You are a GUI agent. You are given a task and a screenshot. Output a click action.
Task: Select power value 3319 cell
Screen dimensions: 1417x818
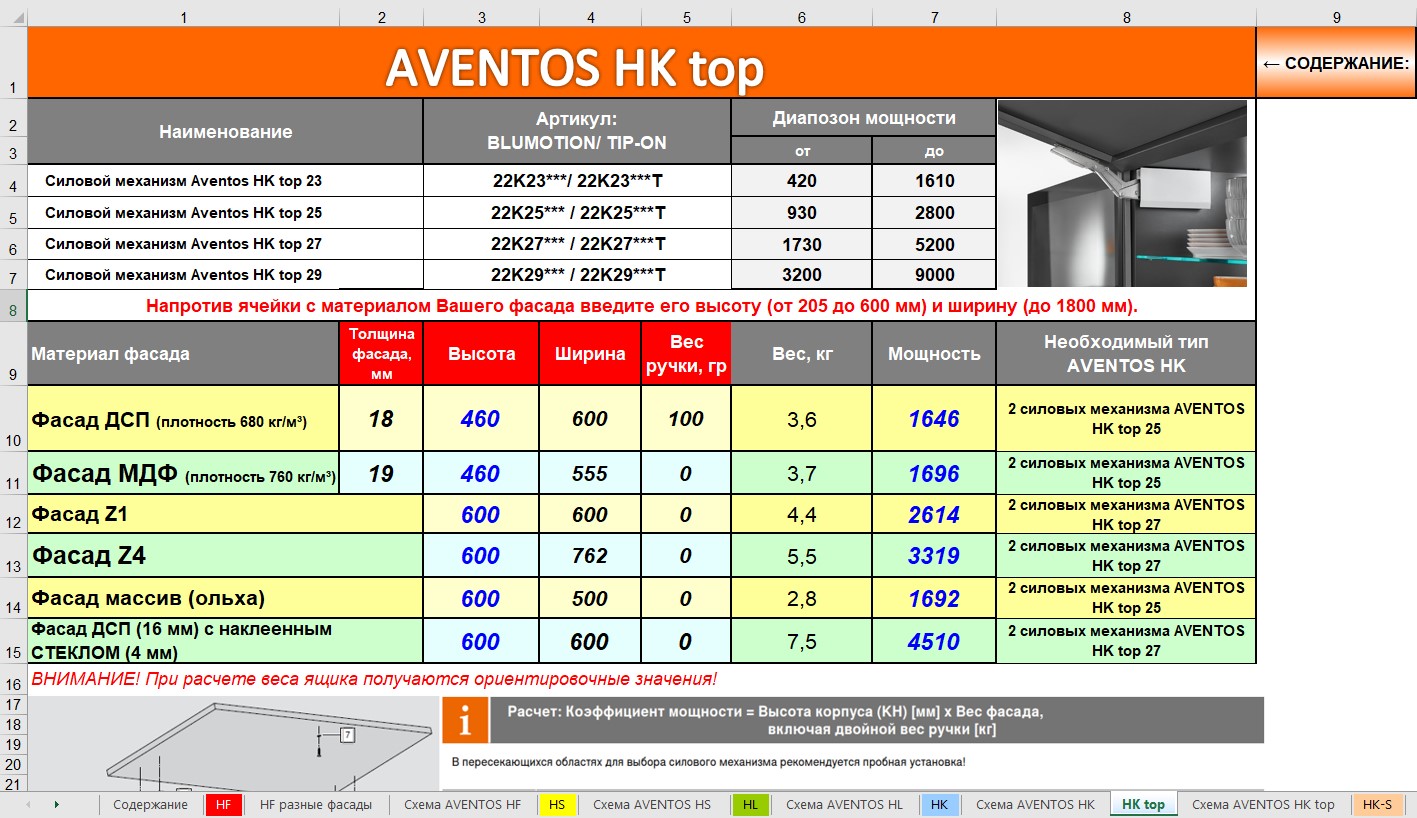coord(934,556)
